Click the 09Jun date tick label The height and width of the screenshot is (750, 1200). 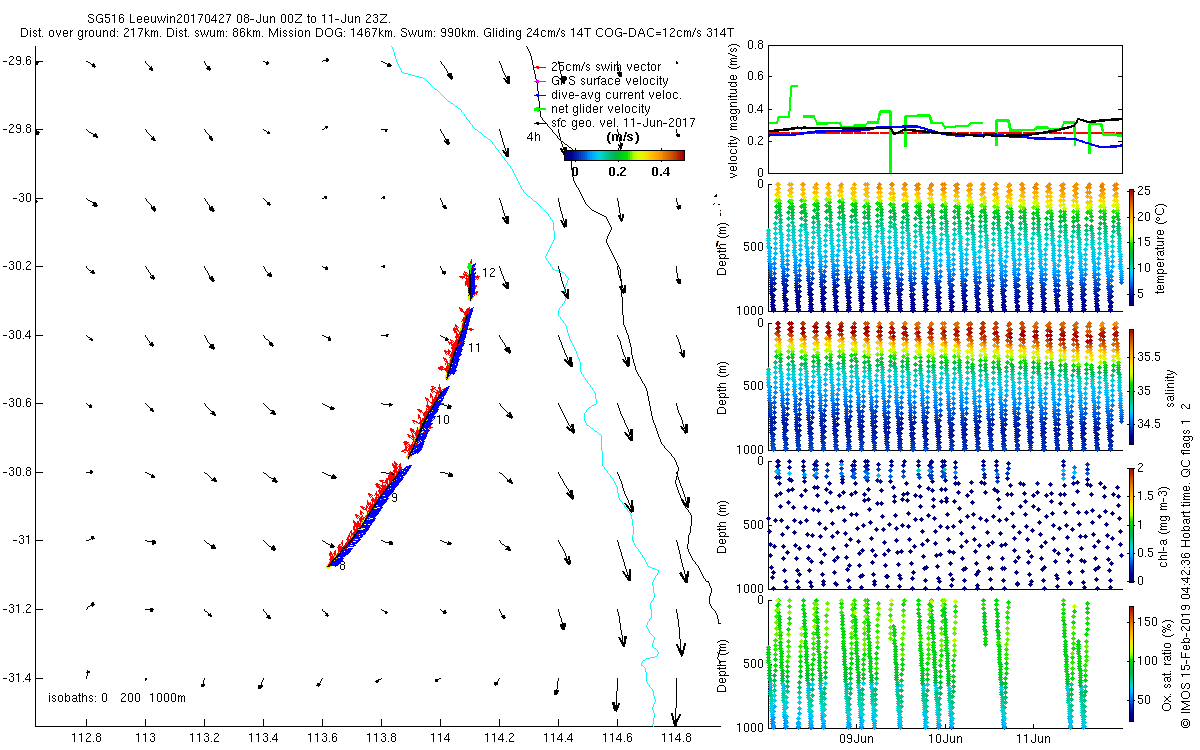click(x=857, y=739)
